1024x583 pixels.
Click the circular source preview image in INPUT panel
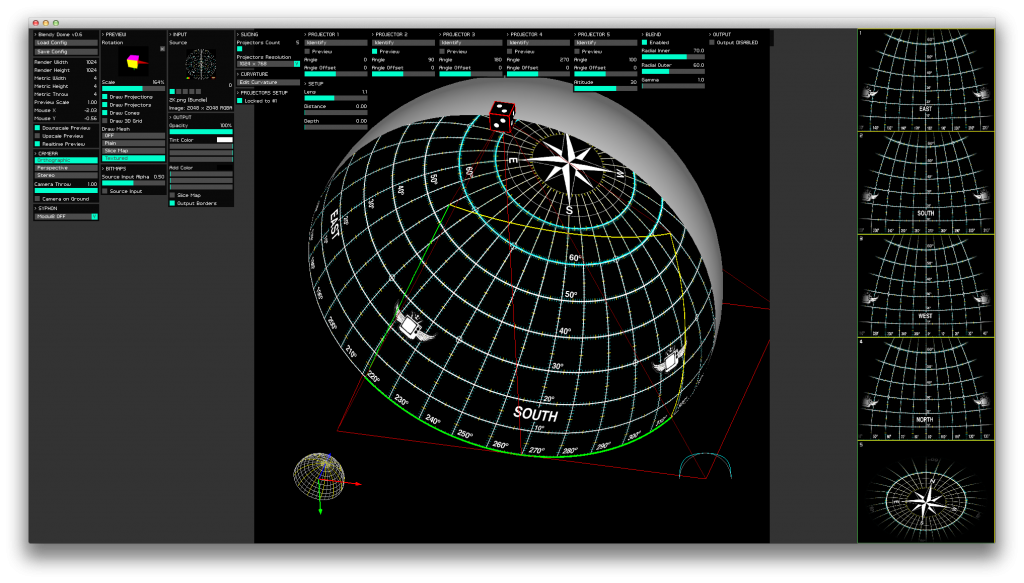click(x=199, y=64)
